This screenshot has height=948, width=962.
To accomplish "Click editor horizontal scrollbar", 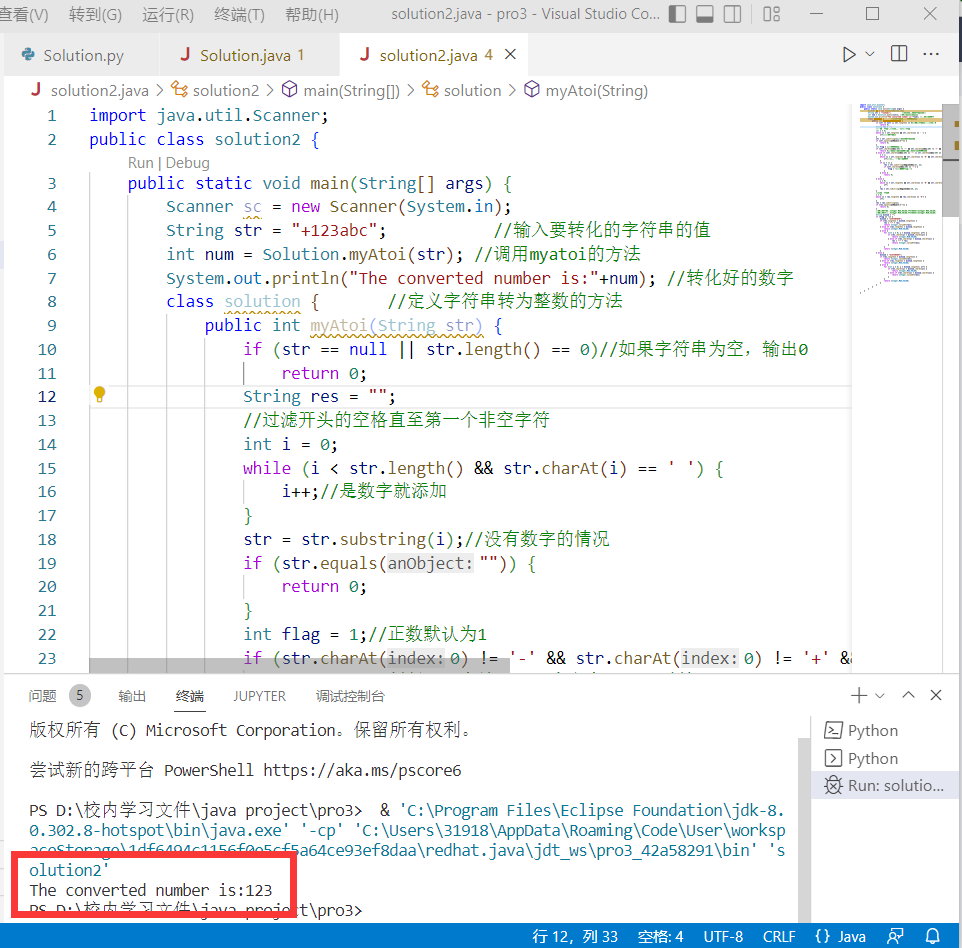I will click(299, 666).
